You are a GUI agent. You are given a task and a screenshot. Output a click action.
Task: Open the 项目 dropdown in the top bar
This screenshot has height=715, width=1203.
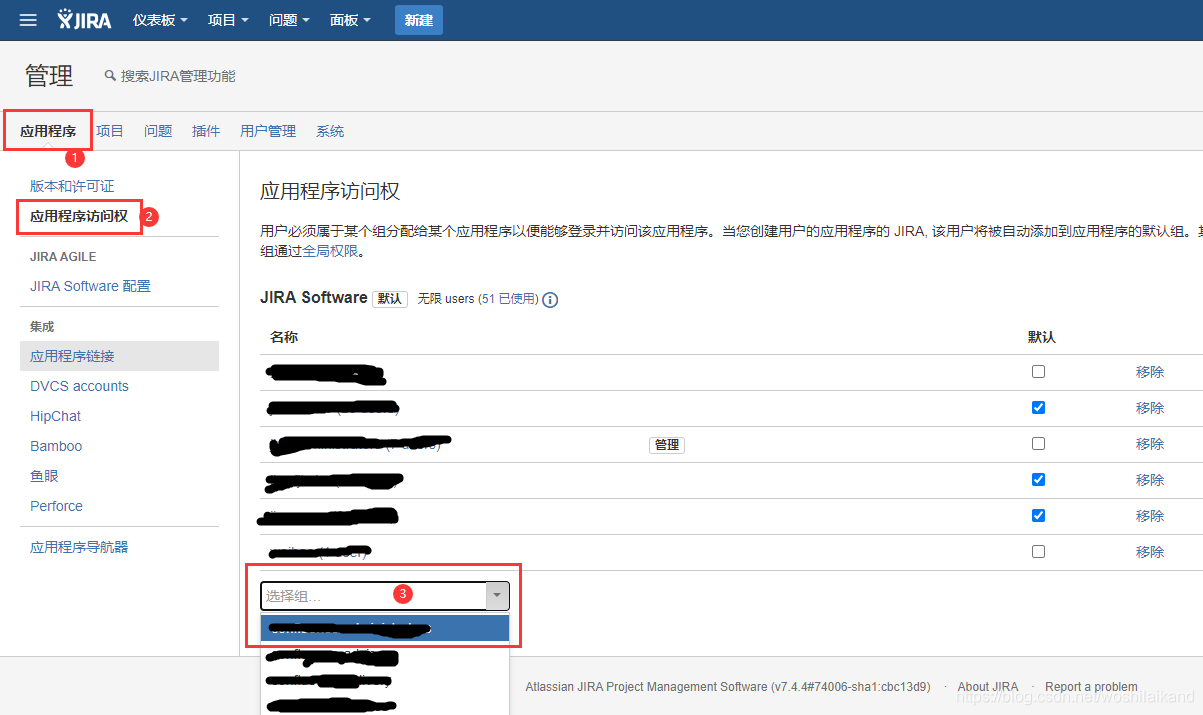point(228,20)
